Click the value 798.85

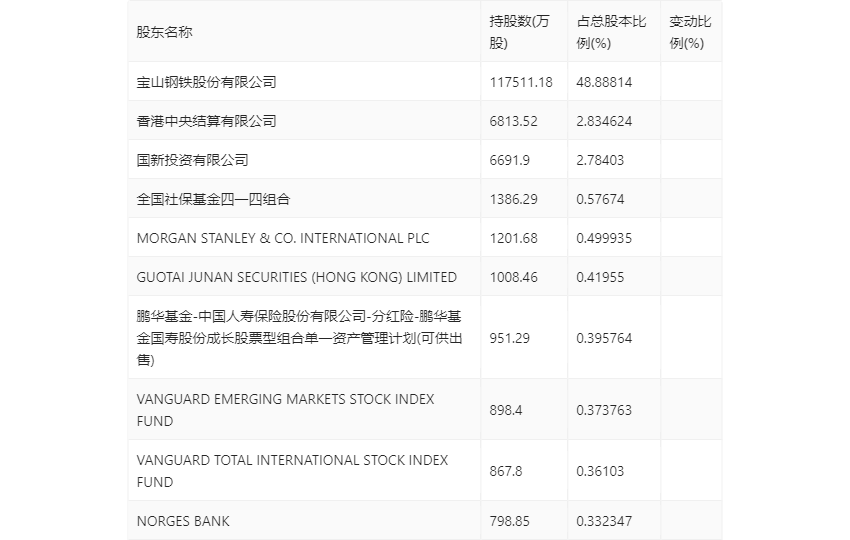click(510, 521)
